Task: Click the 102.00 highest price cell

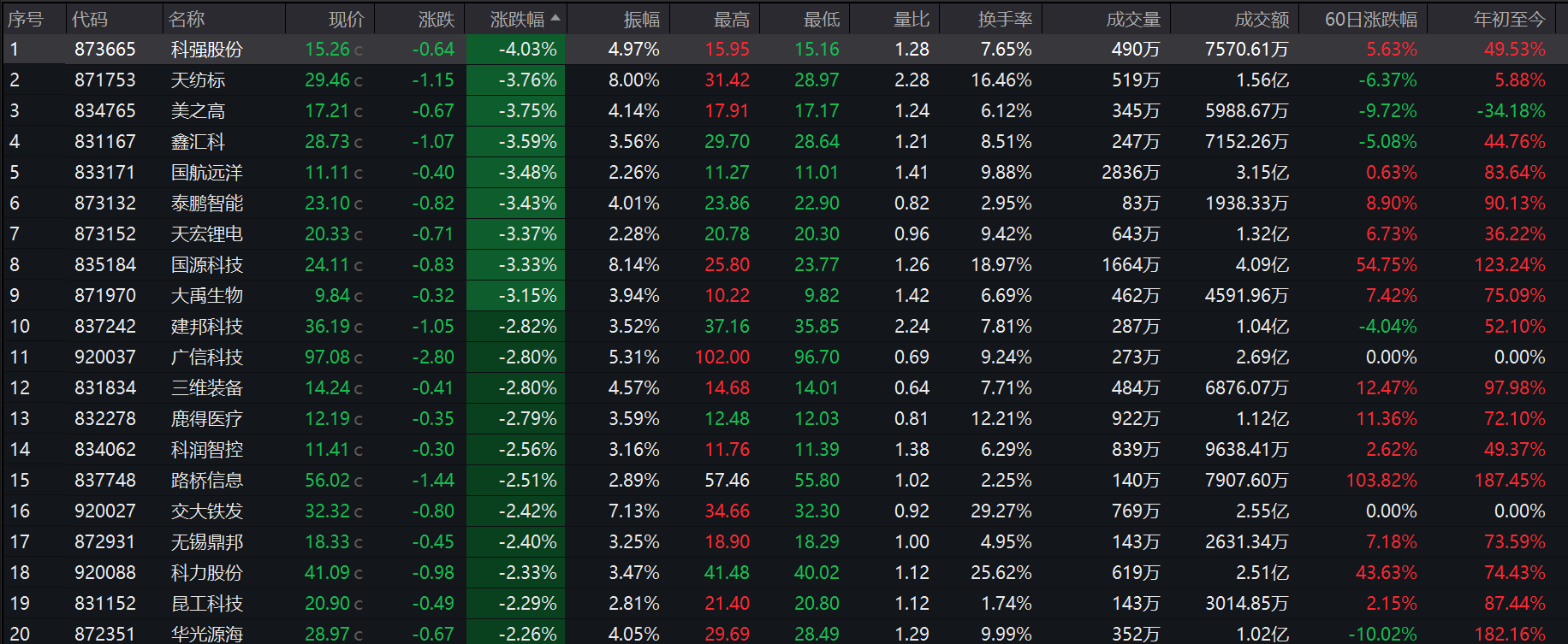Action: [x=722, y=357]
